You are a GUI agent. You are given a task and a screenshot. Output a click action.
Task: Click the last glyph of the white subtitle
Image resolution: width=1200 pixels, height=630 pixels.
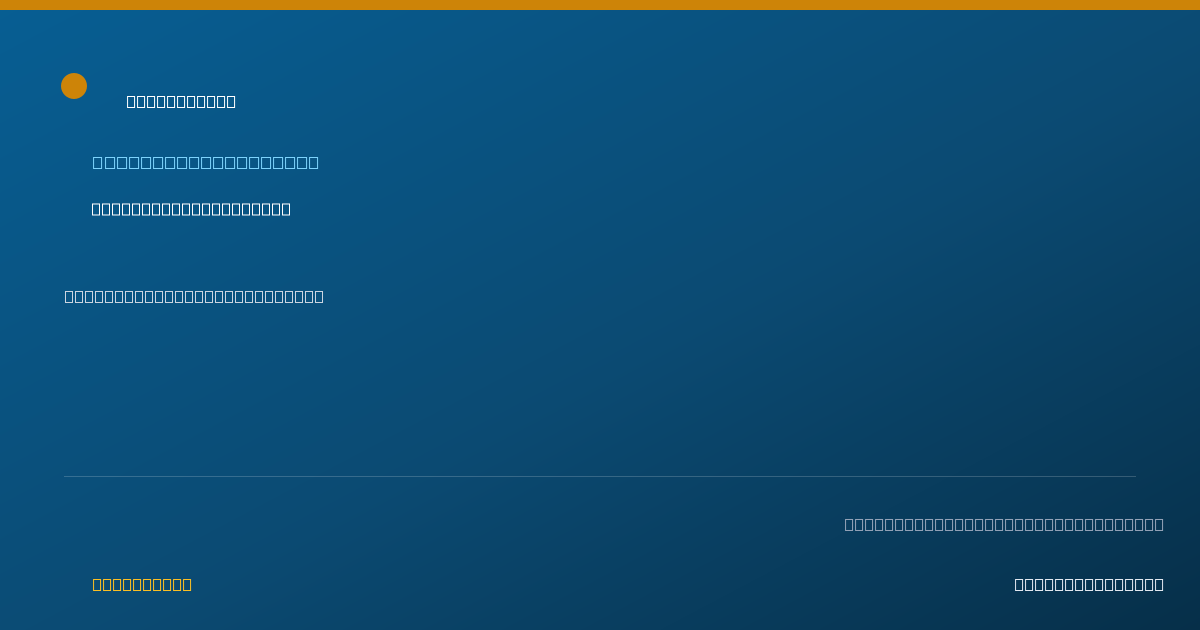(286, 209)
